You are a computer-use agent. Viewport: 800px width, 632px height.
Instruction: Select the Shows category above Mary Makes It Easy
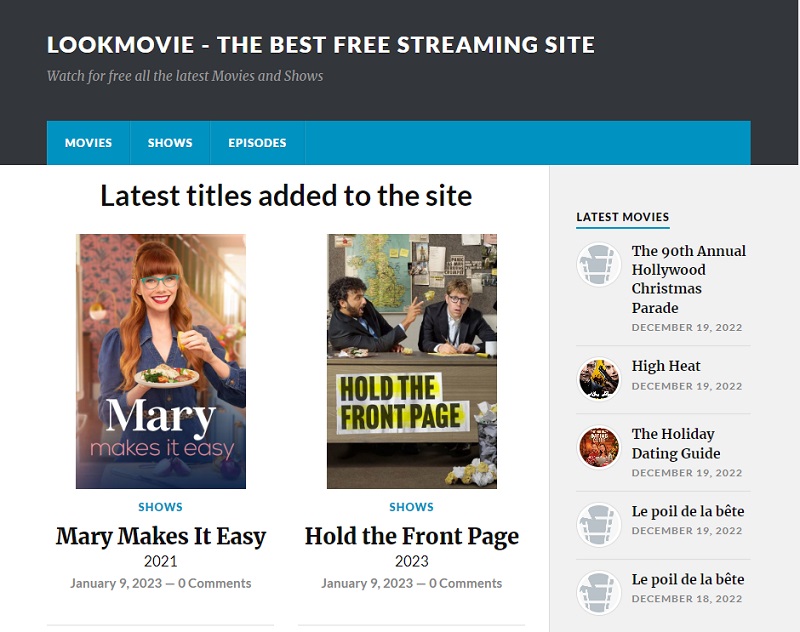click(161, 507)
